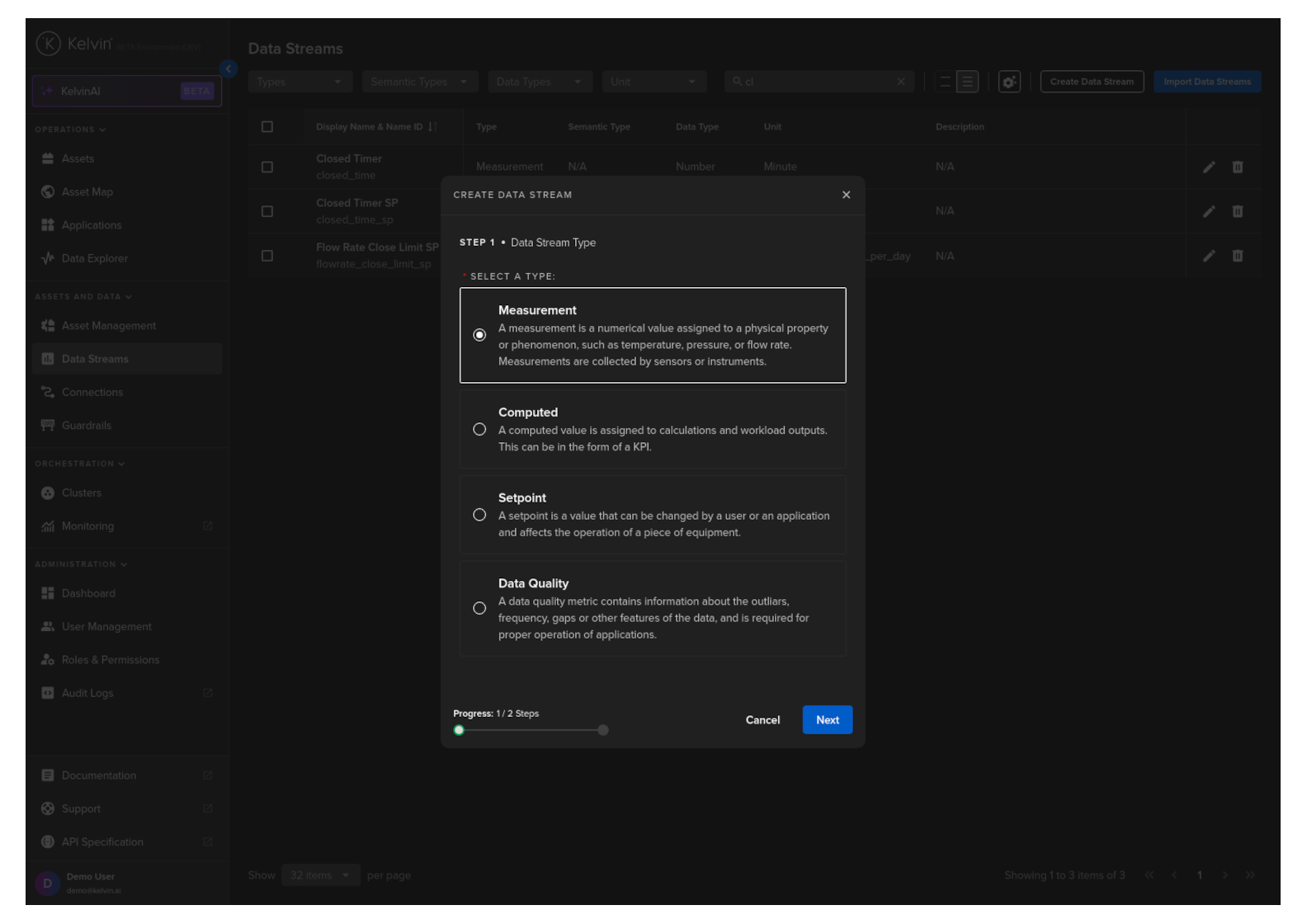1307x924 pixels.
Task: Delete the Flow Rate Close Limit SP row
Action: coord(1238,257)
